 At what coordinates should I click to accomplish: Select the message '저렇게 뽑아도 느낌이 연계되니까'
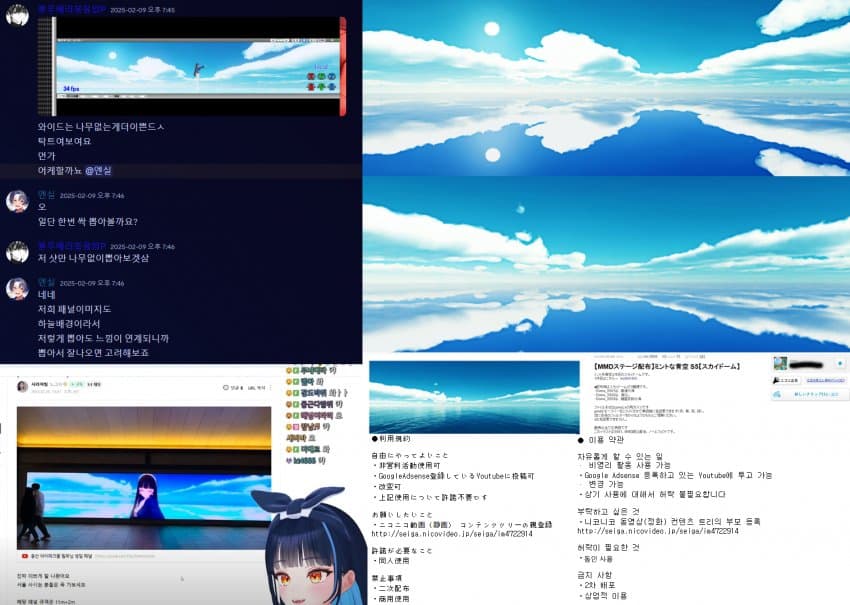[103, 338]
